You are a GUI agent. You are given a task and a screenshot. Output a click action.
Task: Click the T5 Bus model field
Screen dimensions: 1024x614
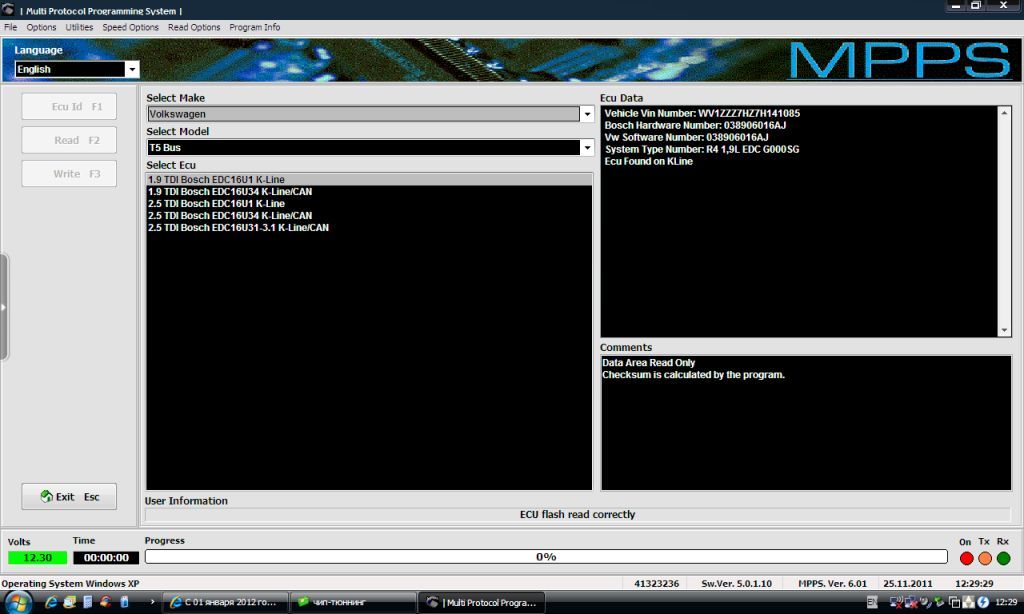coord(363,148)
